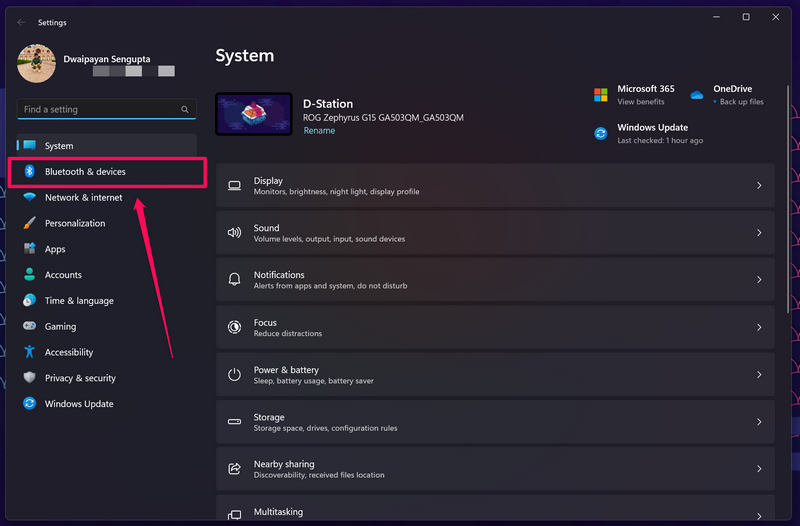Click the desktop wallpaper thumbnail for D-Station
The height and width of the screenshot is (526, 800).
(254, 114)
